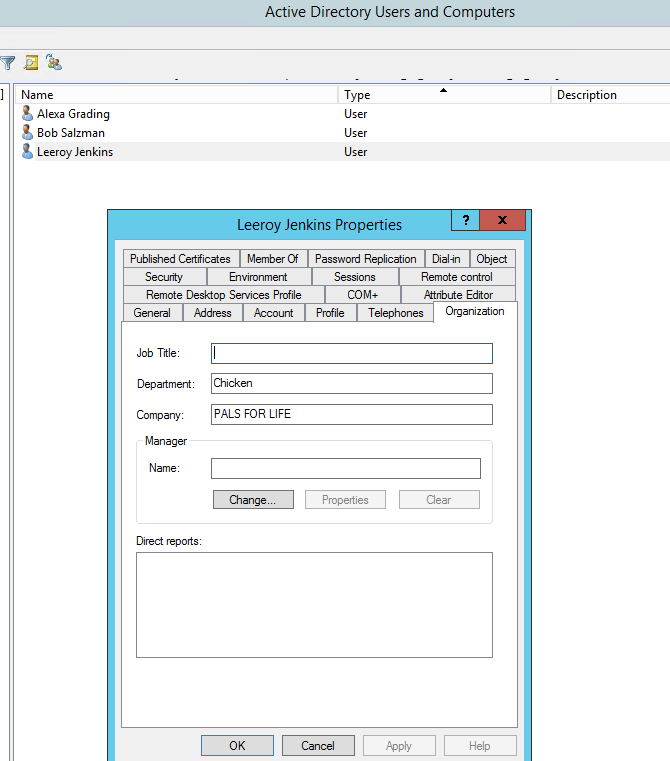
Task: Close the Leeroy Jenkins Properties dialog
Action: (x=502, y=221)
